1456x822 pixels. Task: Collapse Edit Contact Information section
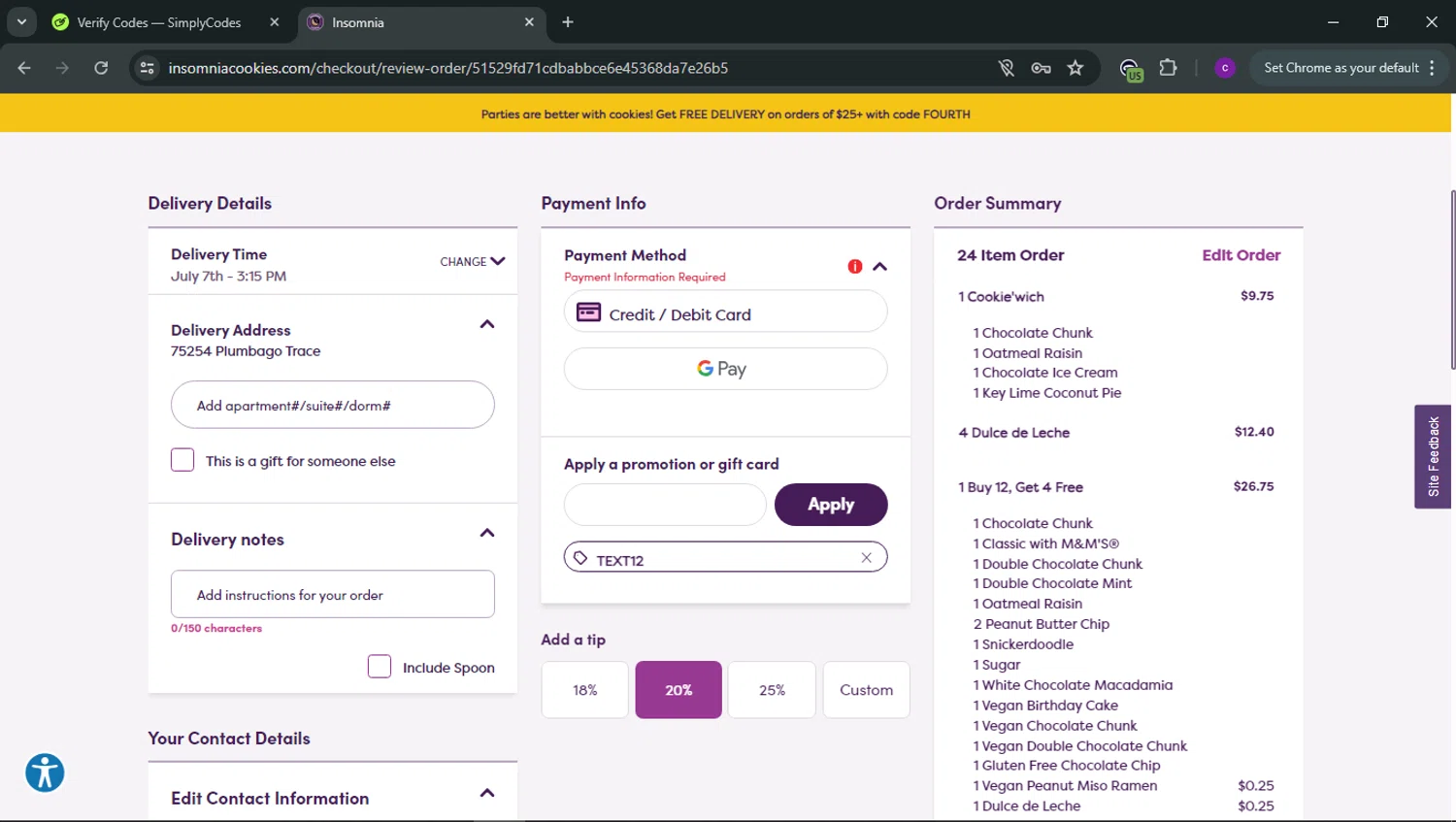point(487,793)
